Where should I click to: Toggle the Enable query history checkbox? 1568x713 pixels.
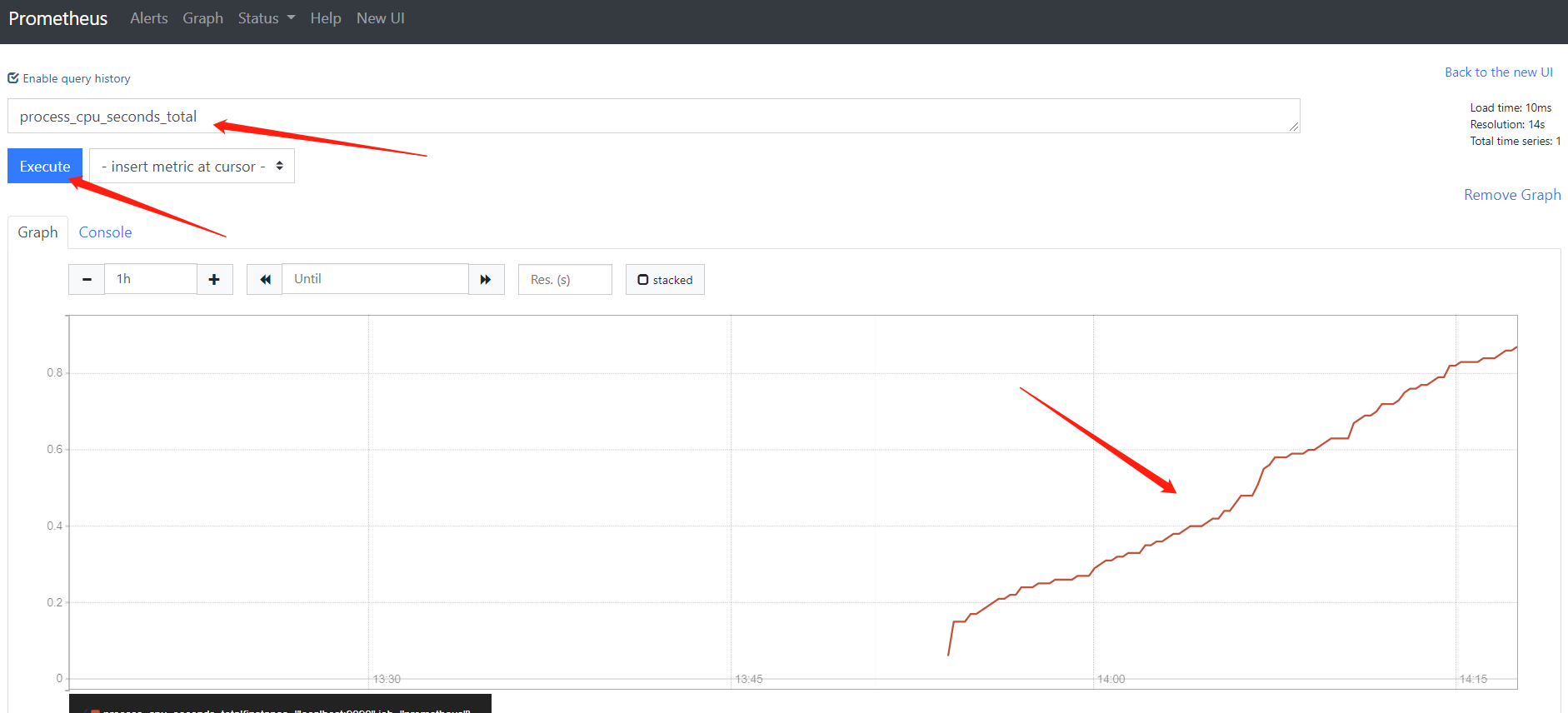click(13, 78)
